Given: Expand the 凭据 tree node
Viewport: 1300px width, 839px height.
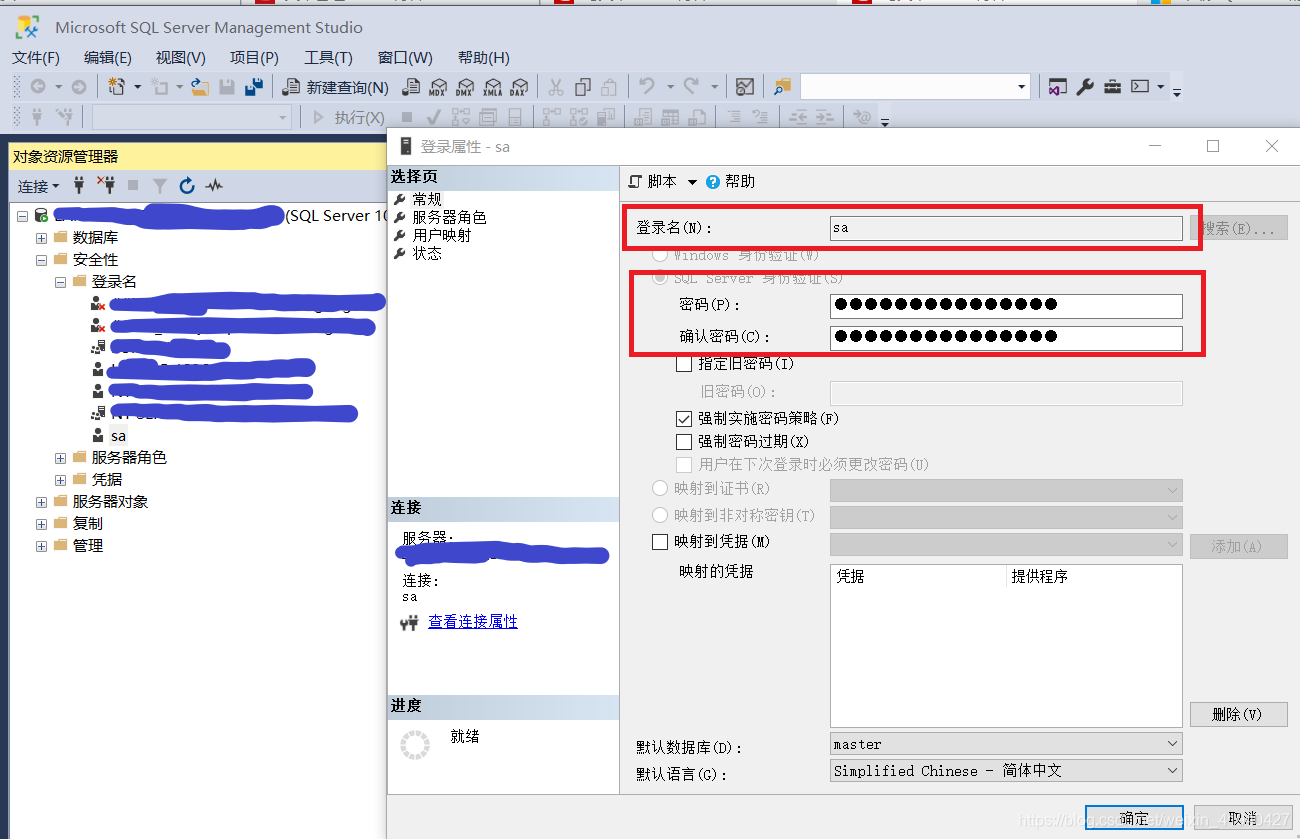Looking at the screenshot, I should [60, 480].
